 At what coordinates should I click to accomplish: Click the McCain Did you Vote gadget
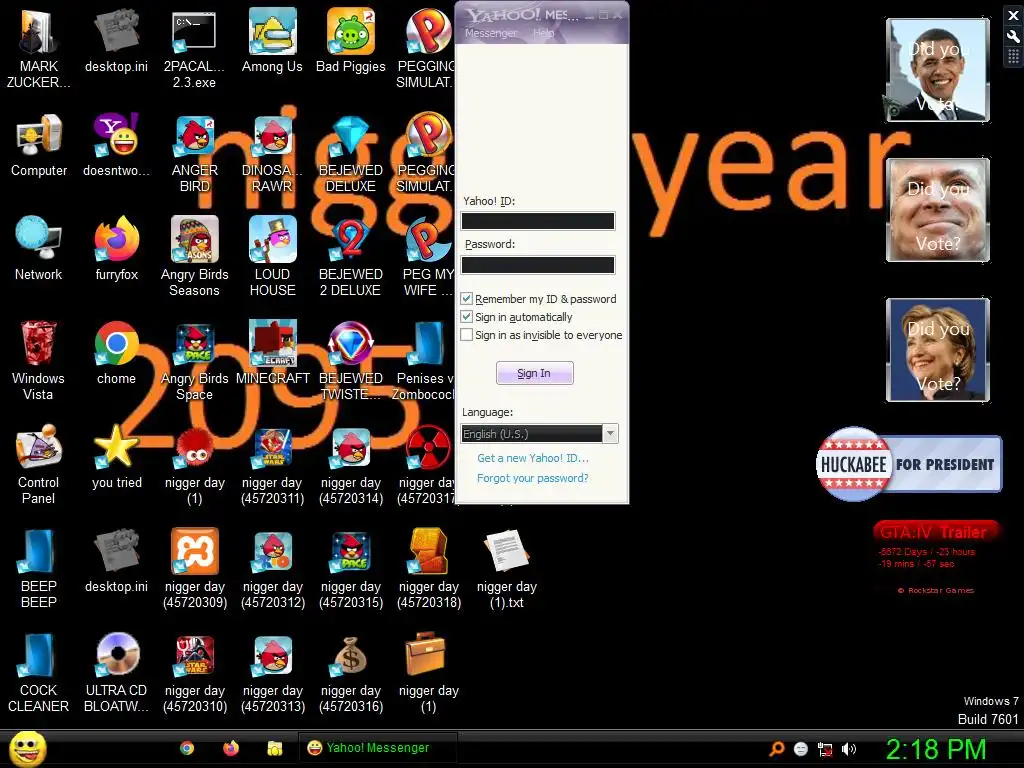coord(938,210)
